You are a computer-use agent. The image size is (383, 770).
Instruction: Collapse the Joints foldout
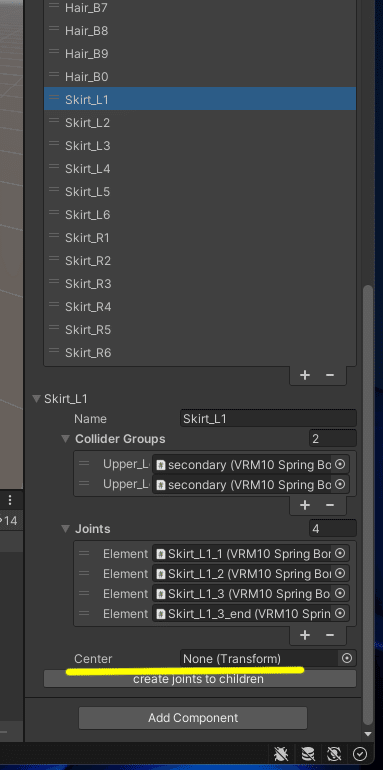tap(66, 529)
